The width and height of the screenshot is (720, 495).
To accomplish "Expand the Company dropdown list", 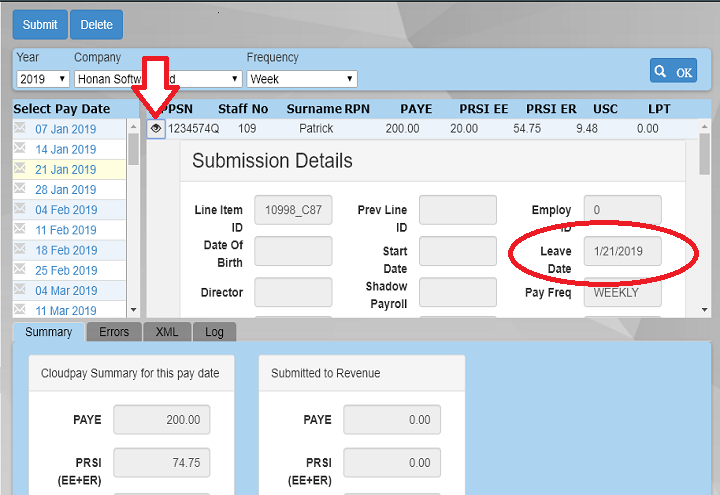I will click(158, 78).
